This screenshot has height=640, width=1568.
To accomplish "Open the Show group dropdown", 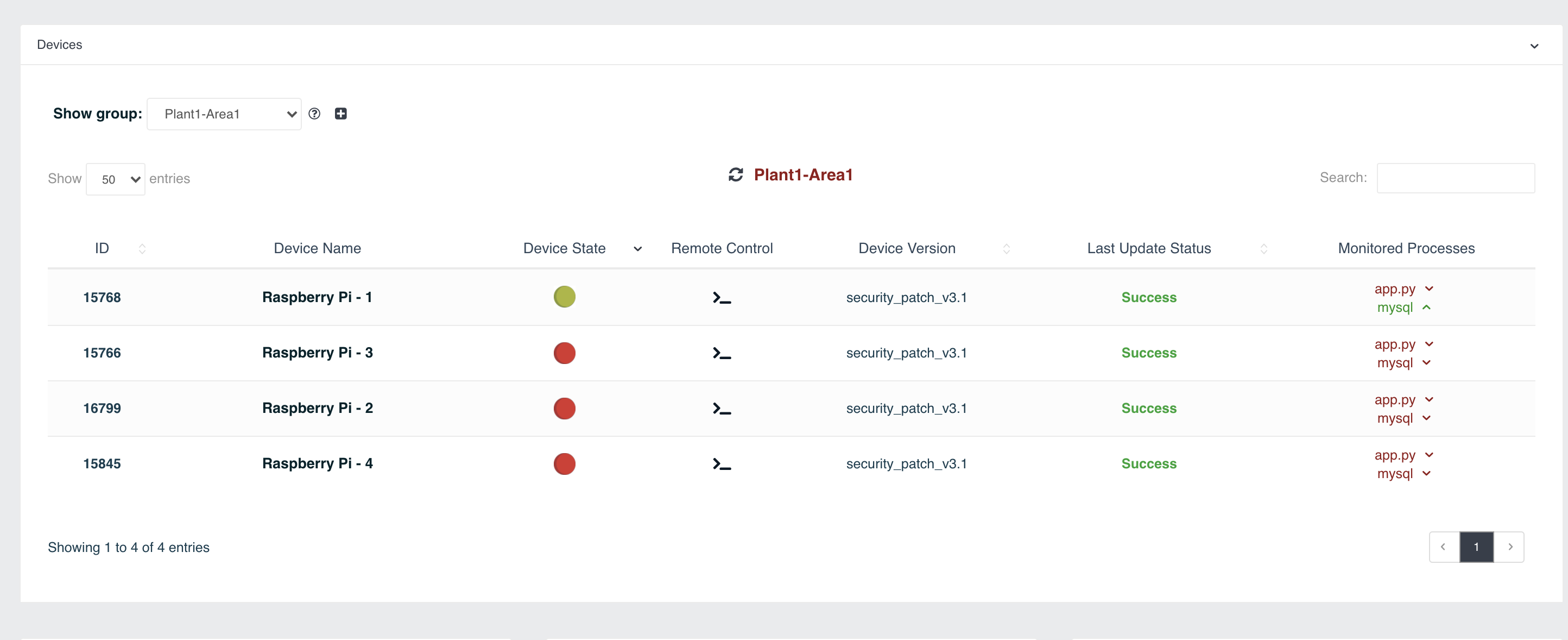I will point(224,114).
